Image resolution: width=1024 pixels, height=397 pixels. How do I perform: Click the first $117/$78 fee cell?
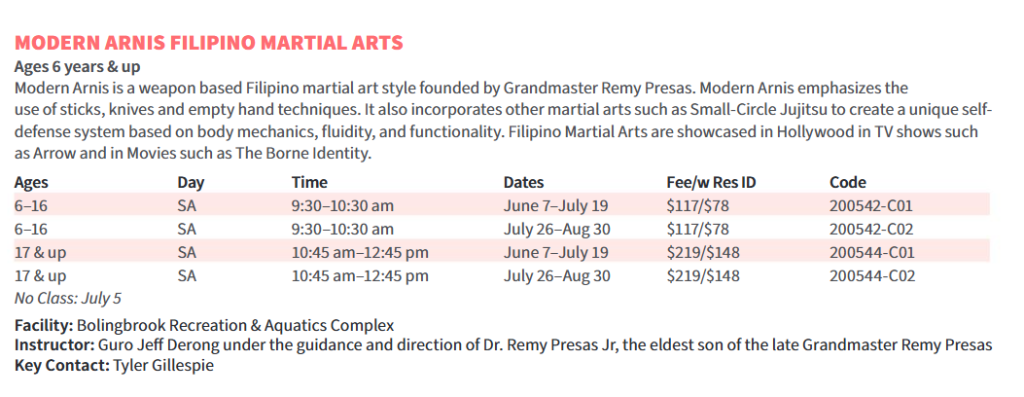(698, 206)
